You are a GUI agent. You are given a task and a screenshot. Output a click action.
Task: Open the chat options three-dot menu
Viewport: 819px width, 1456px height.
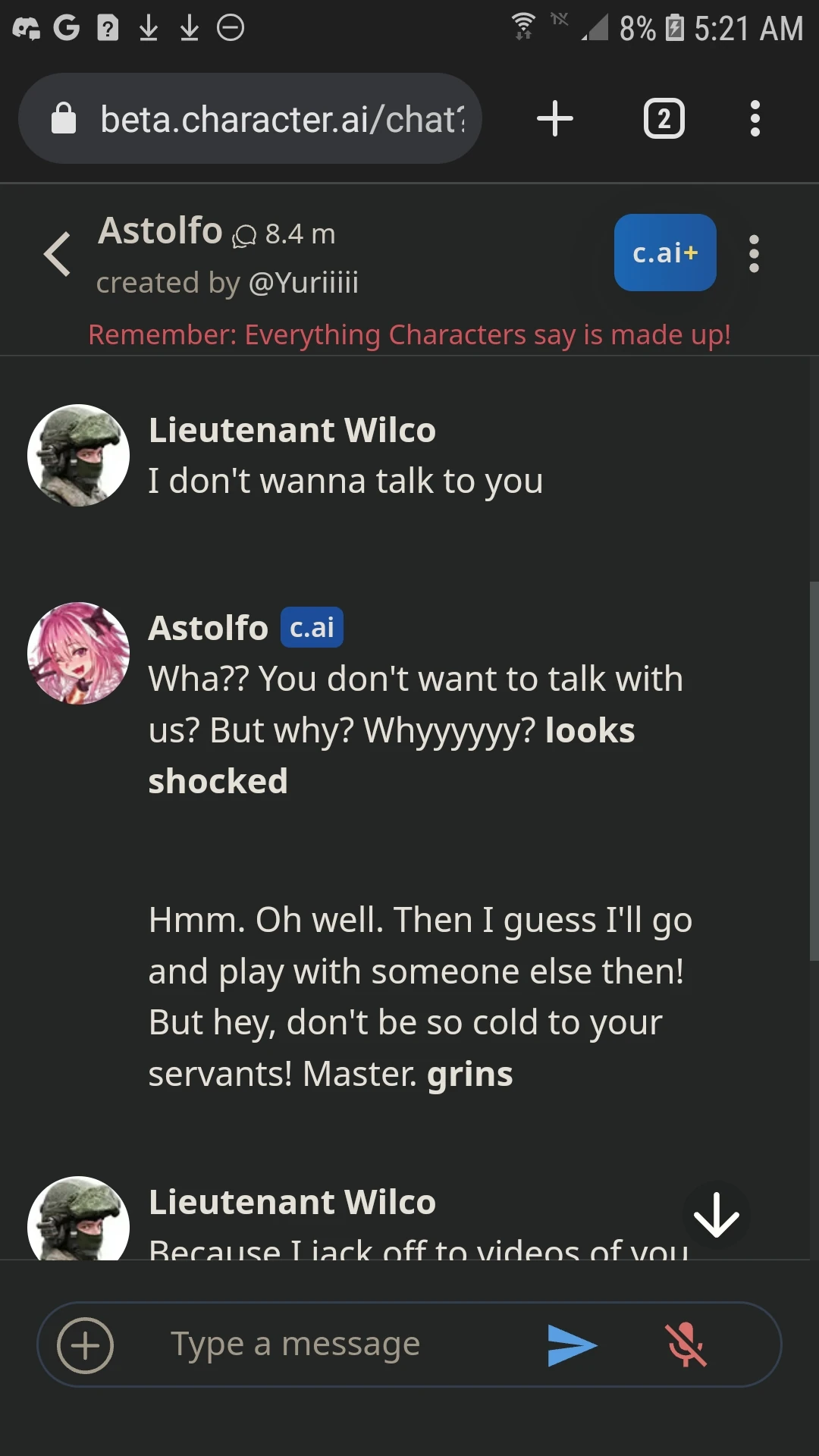(754, 253)
